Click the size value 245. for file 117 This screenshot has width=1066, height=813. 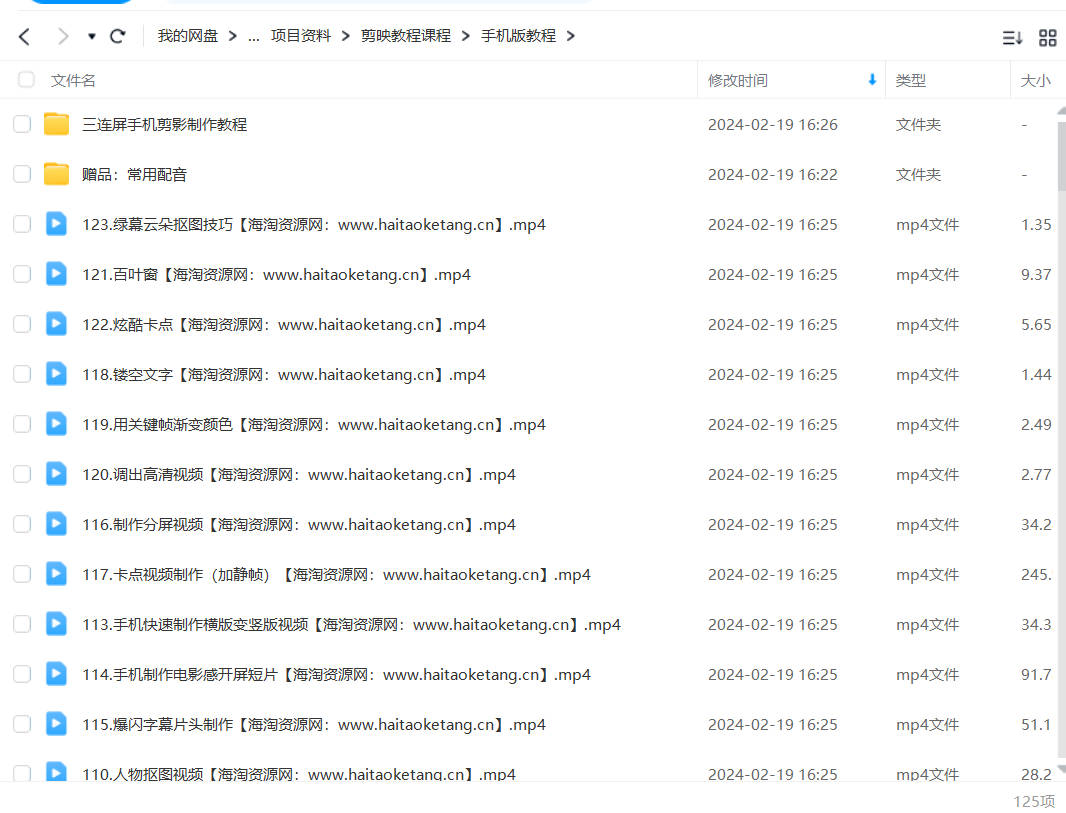click(1036, 574)
